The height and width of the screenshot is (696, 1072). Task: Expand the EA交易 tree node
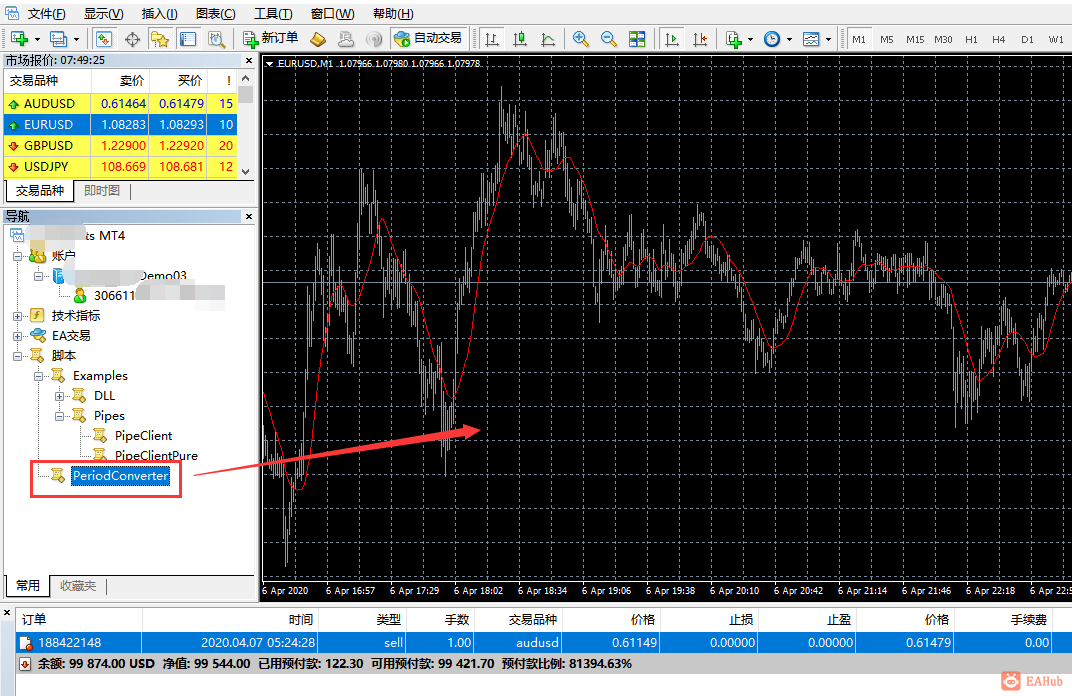[x=17, y=336]
